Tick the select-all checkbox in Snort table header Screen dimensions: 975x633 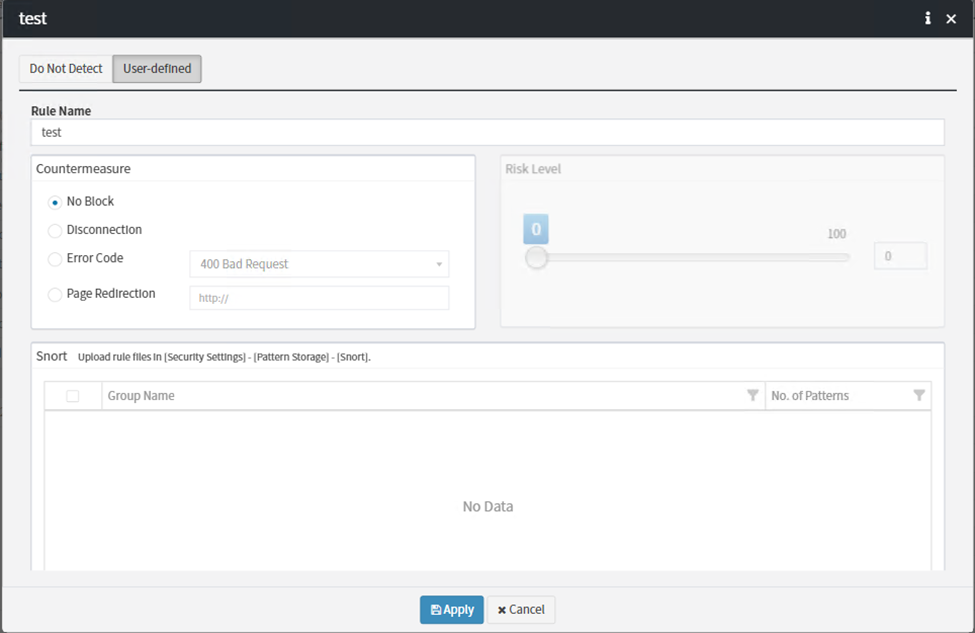[x=73, y=396]
